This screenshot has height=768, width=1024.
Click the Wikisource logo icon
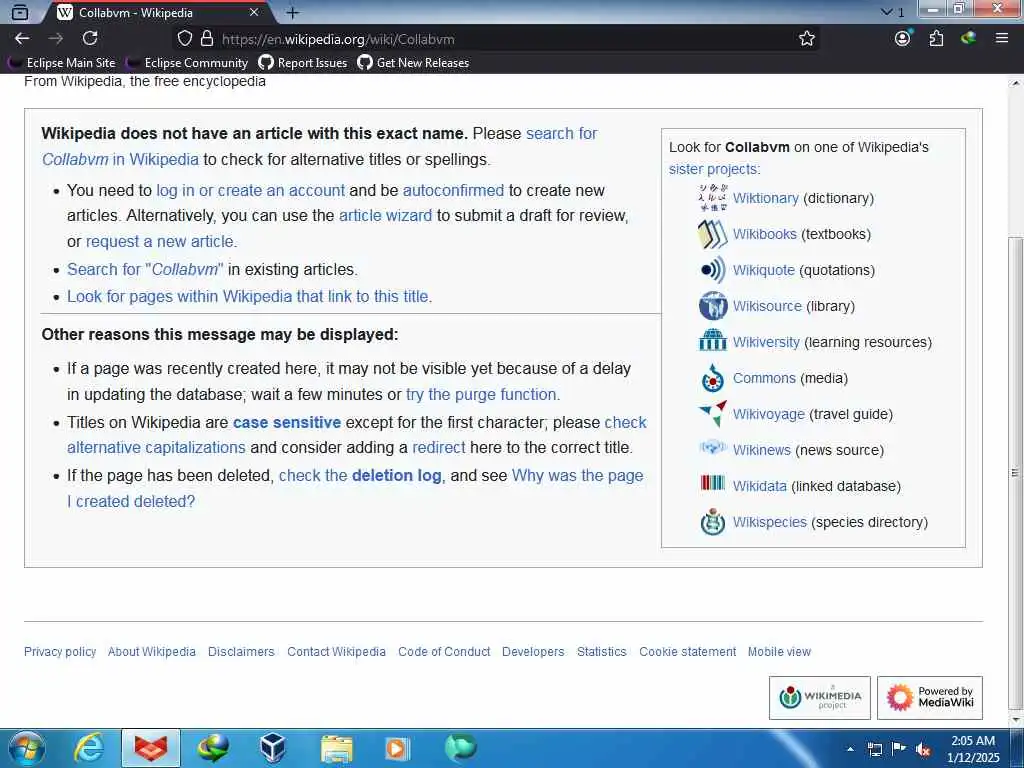point(712,306)
